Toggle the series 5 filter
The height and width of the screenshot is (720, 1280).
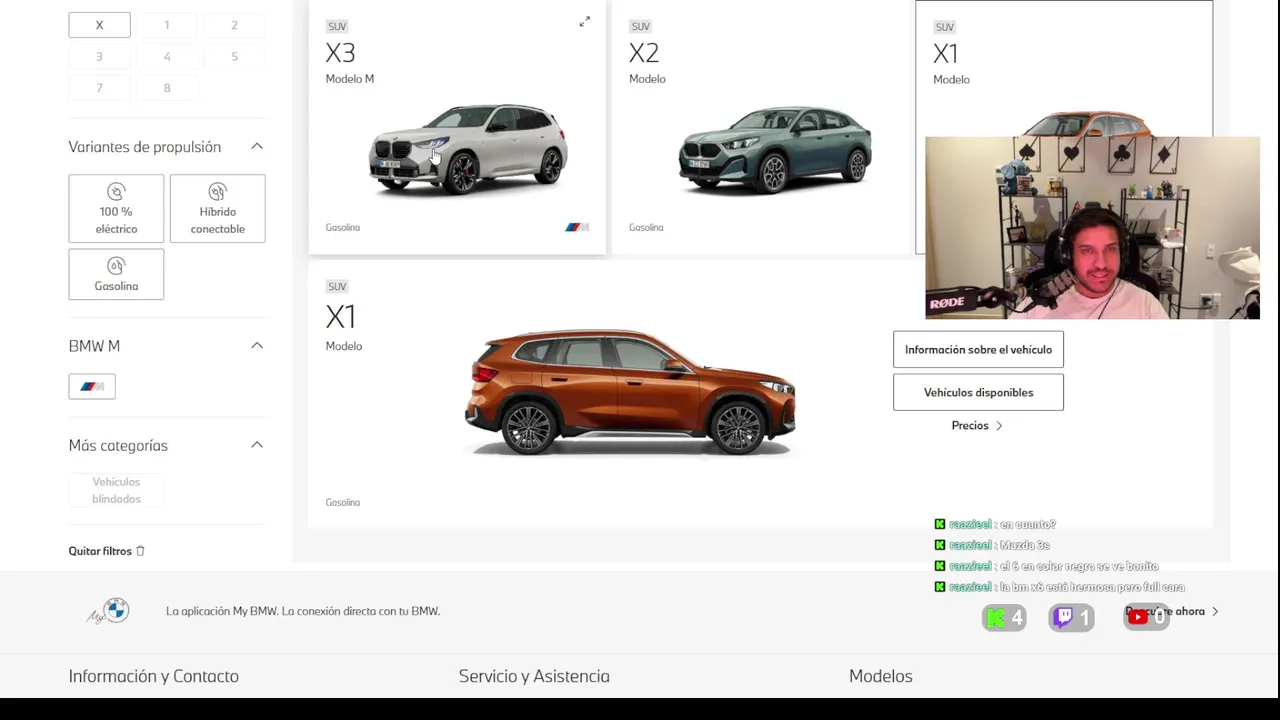coord(234,56)
